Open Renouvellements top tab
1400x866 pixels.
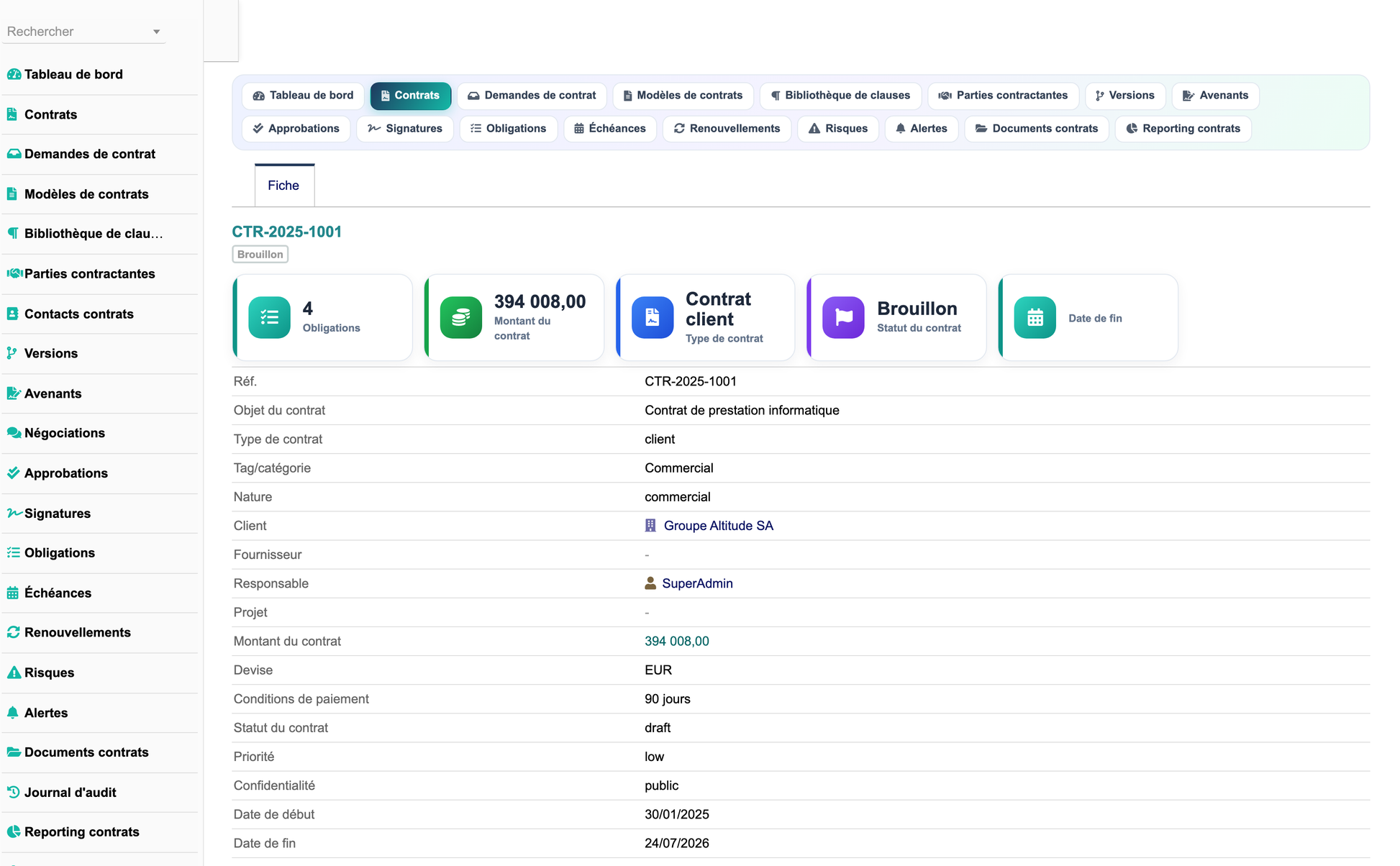(x=727, y=129)
